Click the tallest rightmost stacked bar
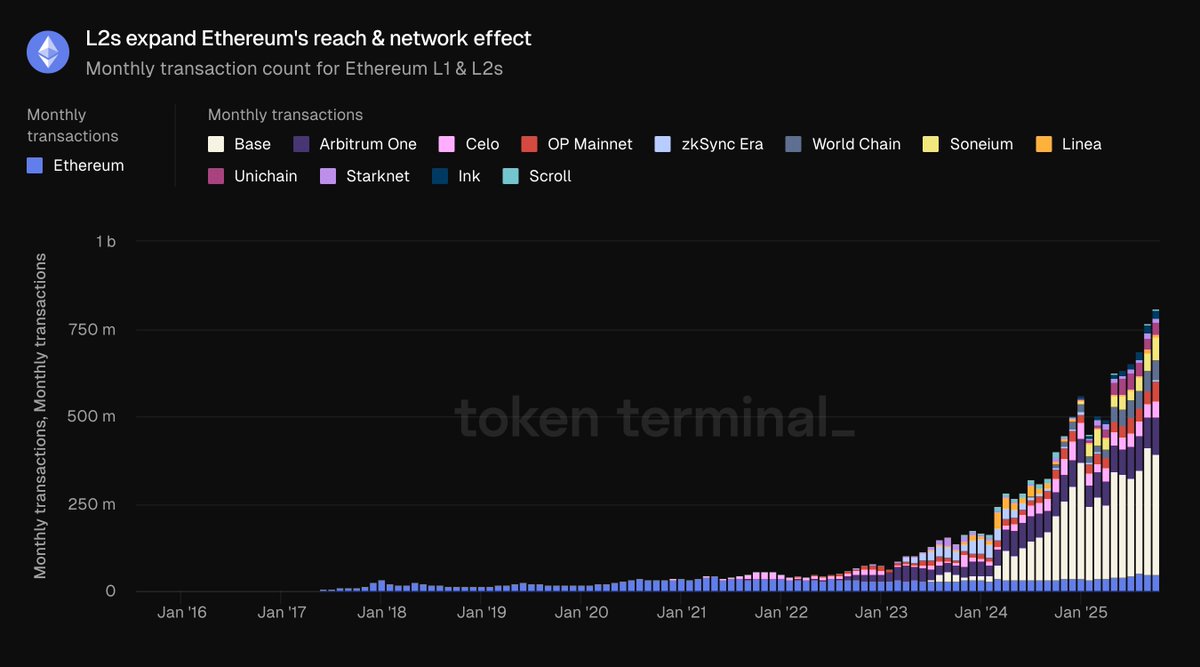The height and width of the screenshot is (667, 1200). [x=1155, y=450]
